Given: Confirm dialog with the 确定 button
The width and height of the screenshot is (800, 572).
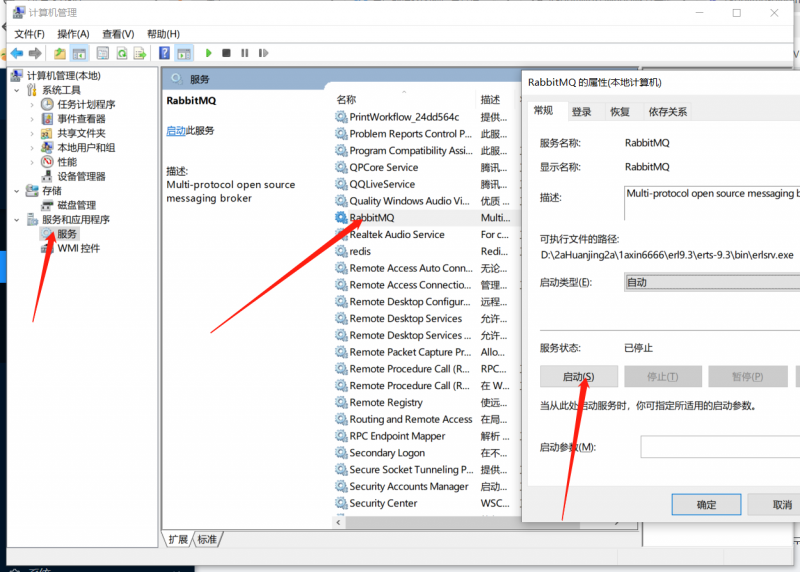Looking at the screenshot, I should [707, 504].
